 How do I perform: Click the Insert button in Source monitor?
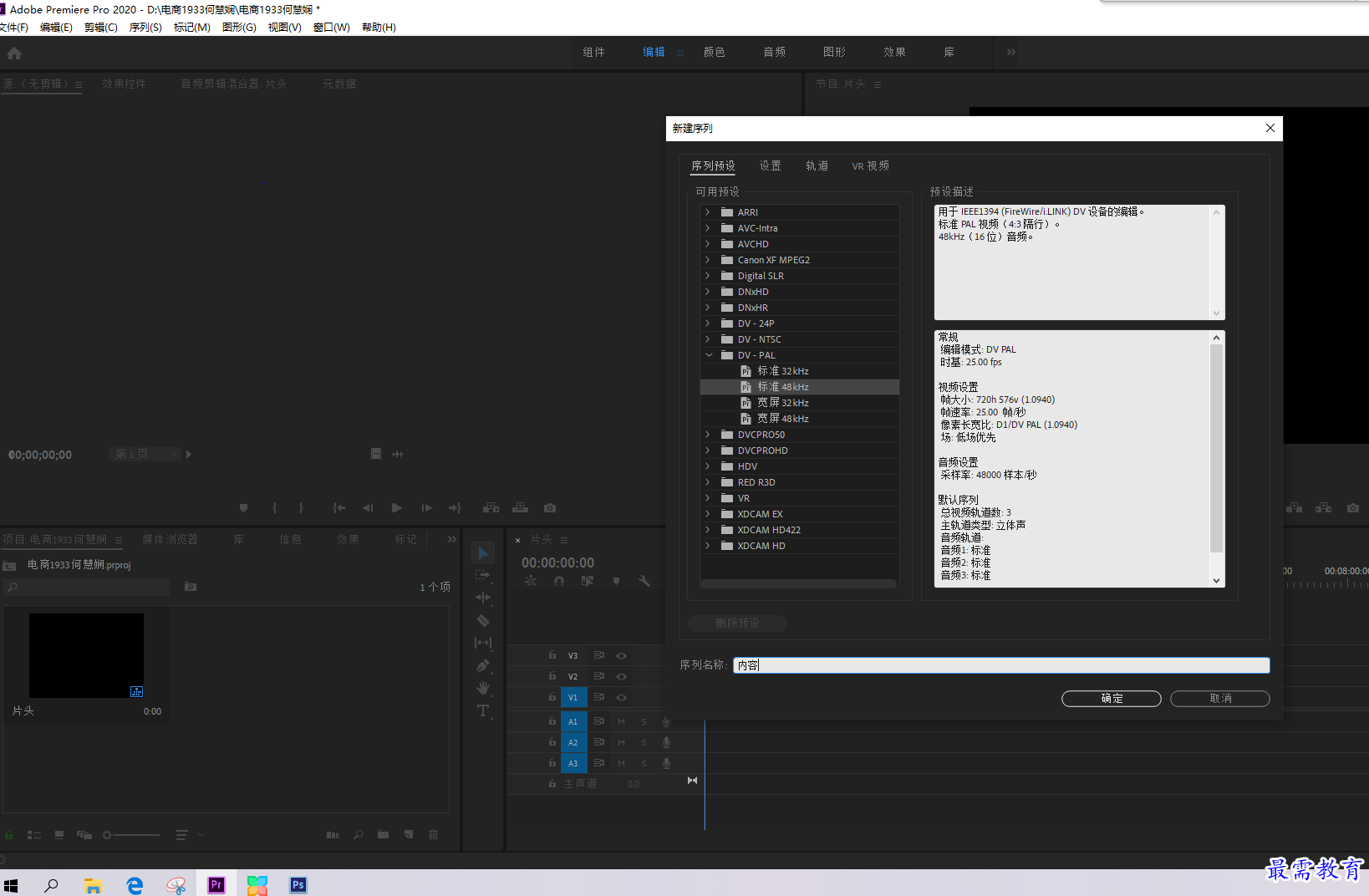pos(491,507)
